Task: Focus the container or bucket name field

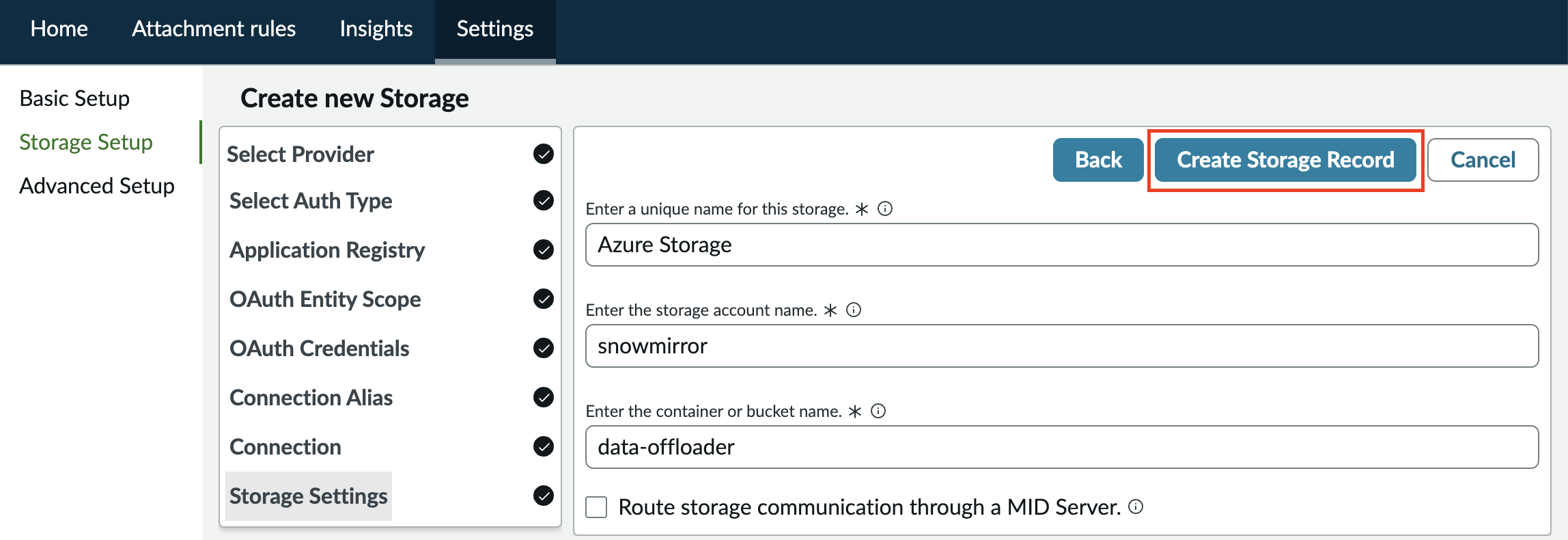Action: click(x=1062, y=447)
